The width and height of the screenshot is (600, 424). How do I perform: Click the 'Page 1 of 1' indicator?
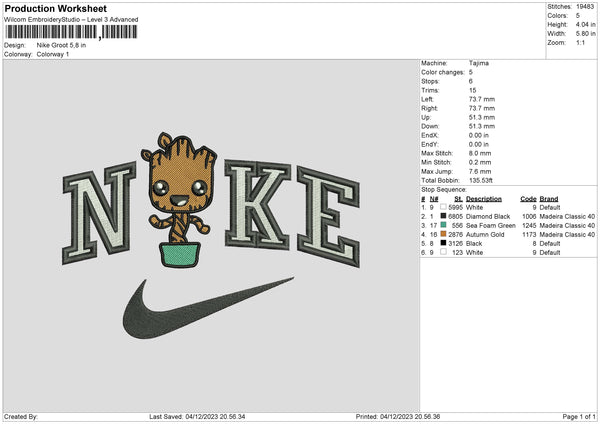coord(579,416)
